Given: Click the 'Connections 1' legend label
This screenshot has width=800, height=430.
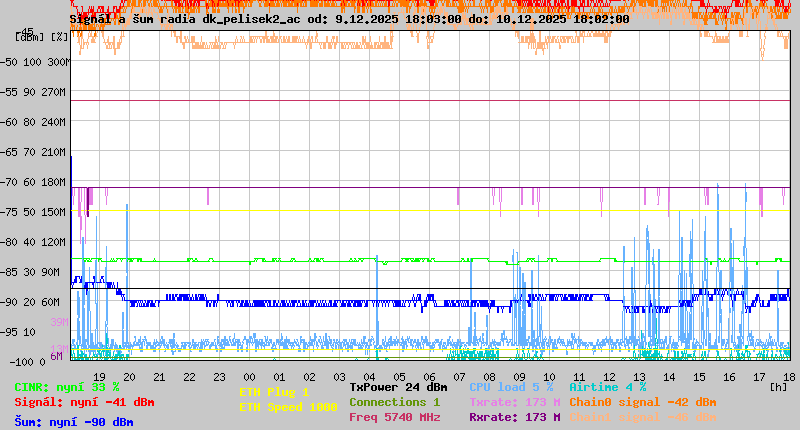Looking at the screenshot, I should pyautogui.click(x=394, y=402).
